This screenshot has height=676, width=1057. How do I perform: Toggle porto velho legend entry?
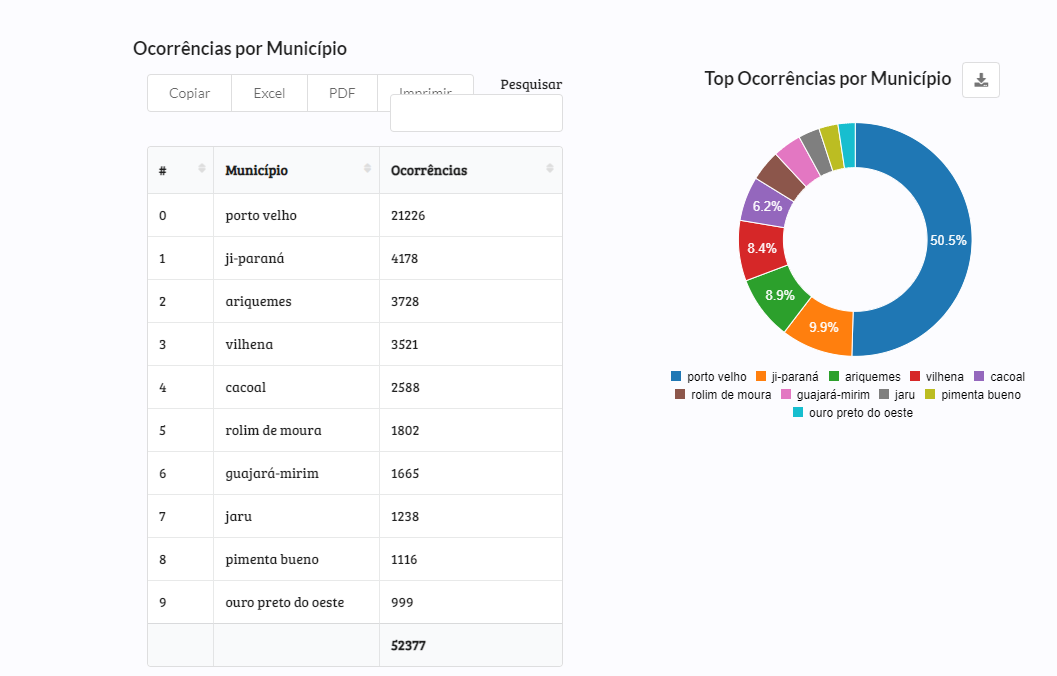pyautogui.click(x=708, y=377)
